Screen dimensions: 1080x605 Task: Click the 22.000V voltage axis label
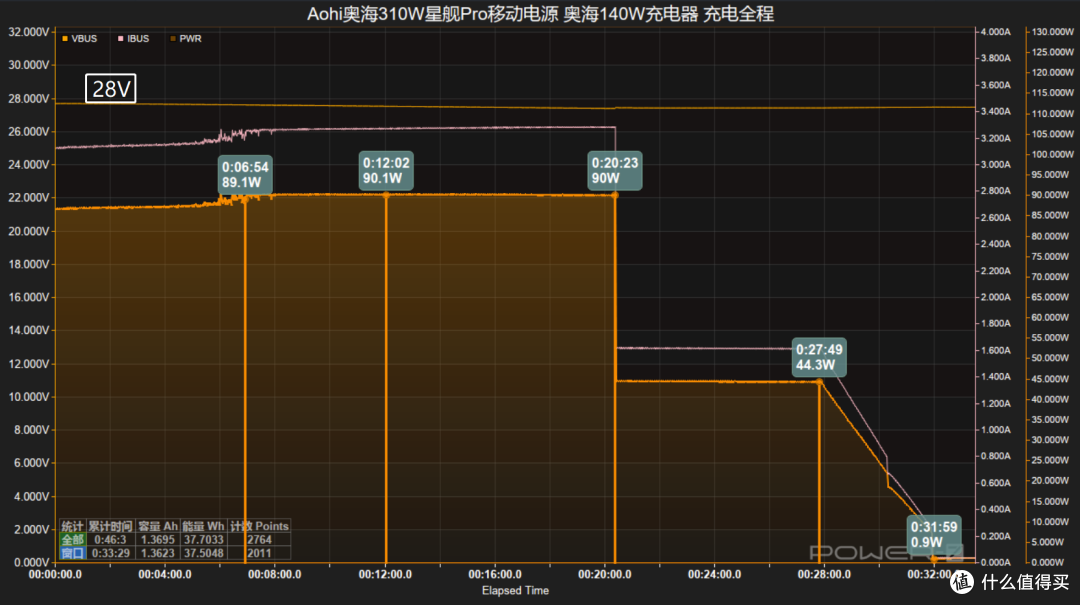pos(28,198)
